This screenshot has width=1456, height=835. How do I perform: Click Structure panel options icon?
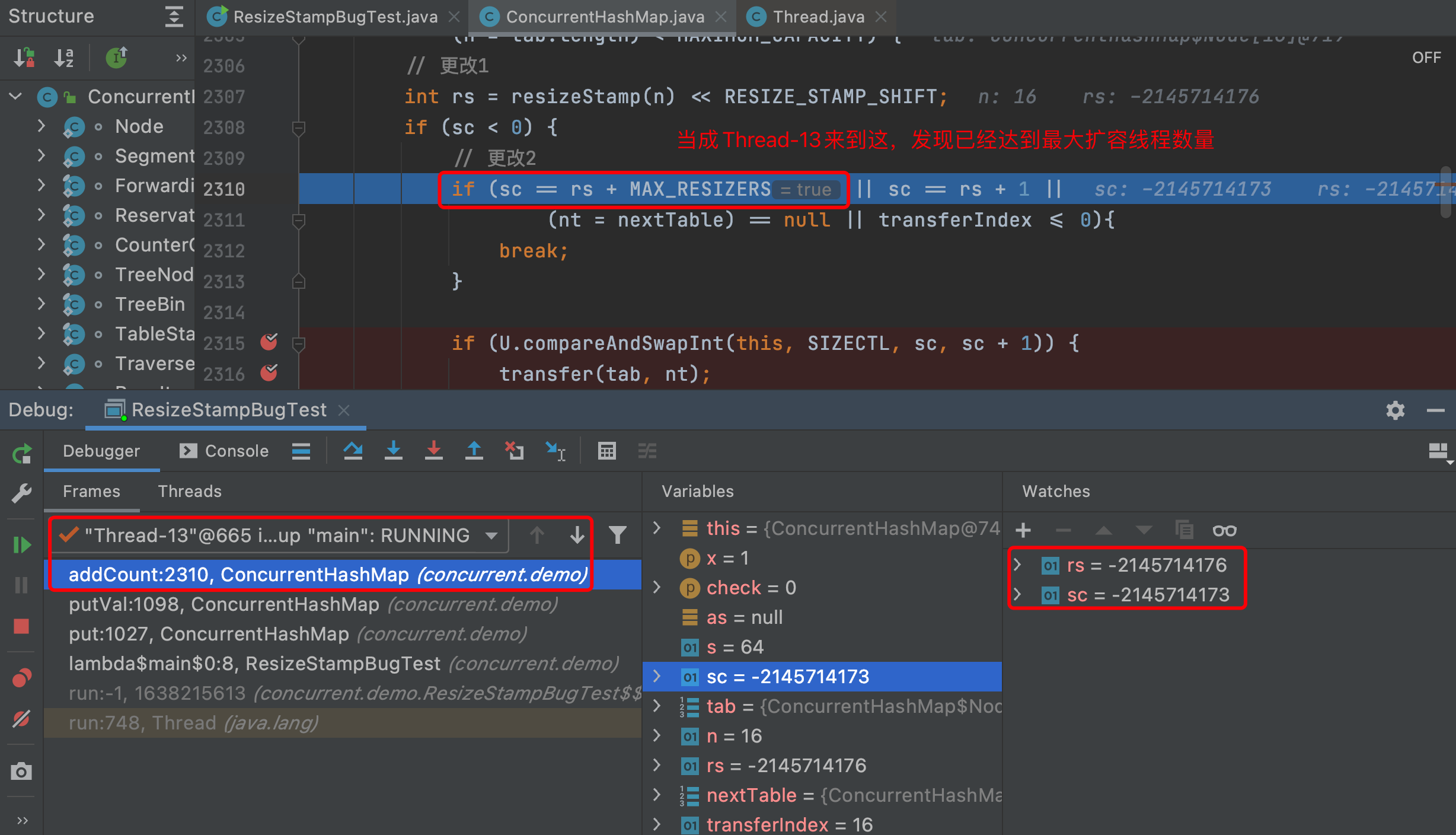click(x=174, y=17)
